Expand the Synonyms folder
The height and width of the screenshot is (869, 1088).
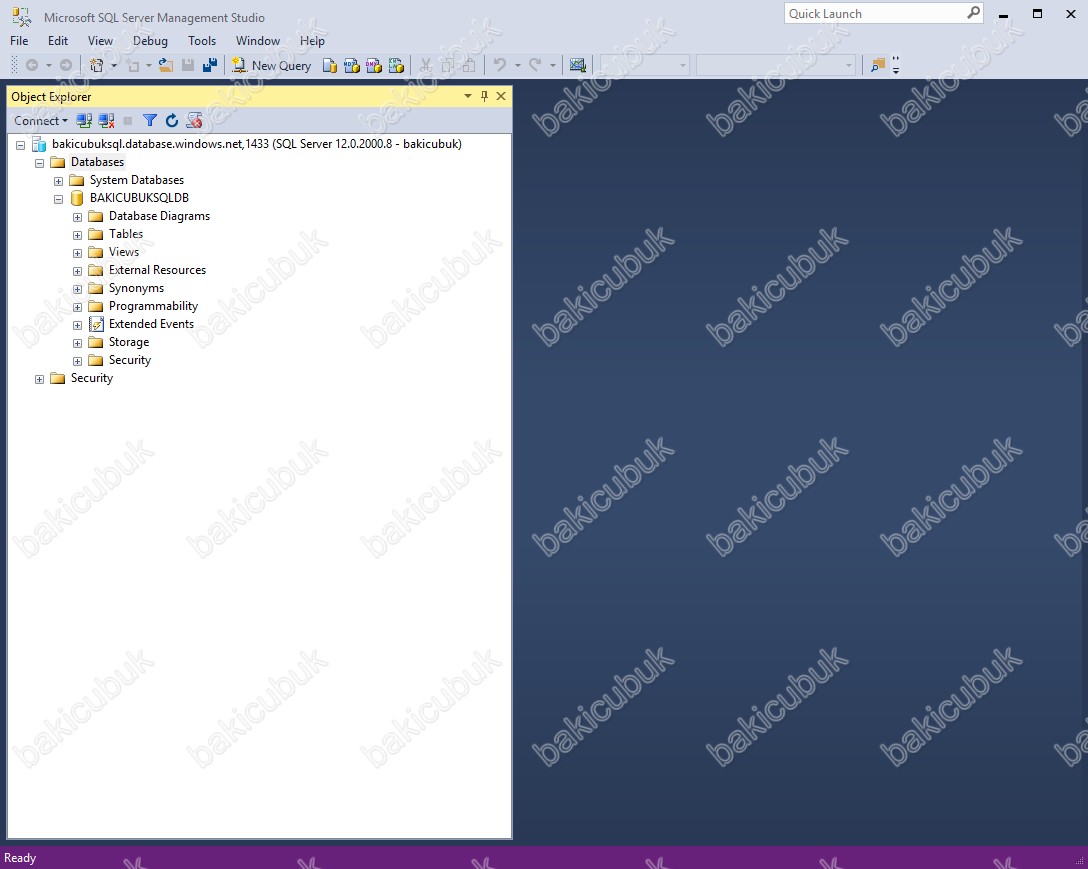(x=78, y=289)
